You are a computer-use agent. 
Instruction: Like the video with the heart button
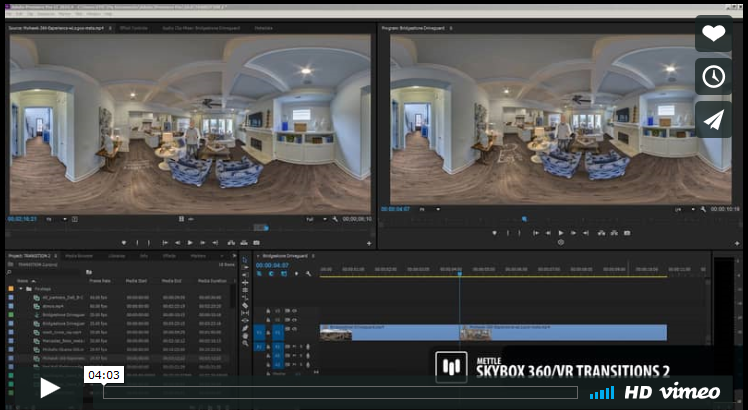tap(714, 33)
